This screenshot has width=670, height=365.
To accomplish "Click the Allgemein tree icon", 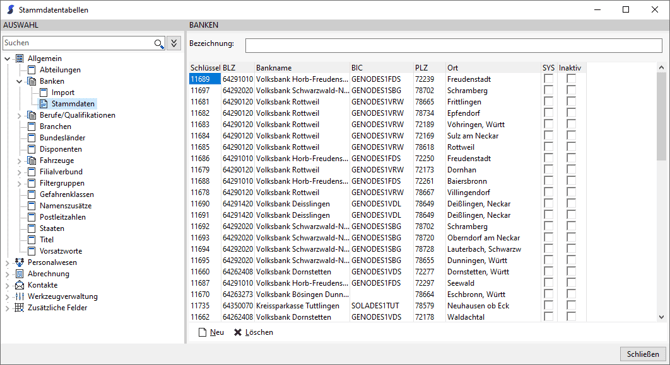I will [x=19, y=59].
